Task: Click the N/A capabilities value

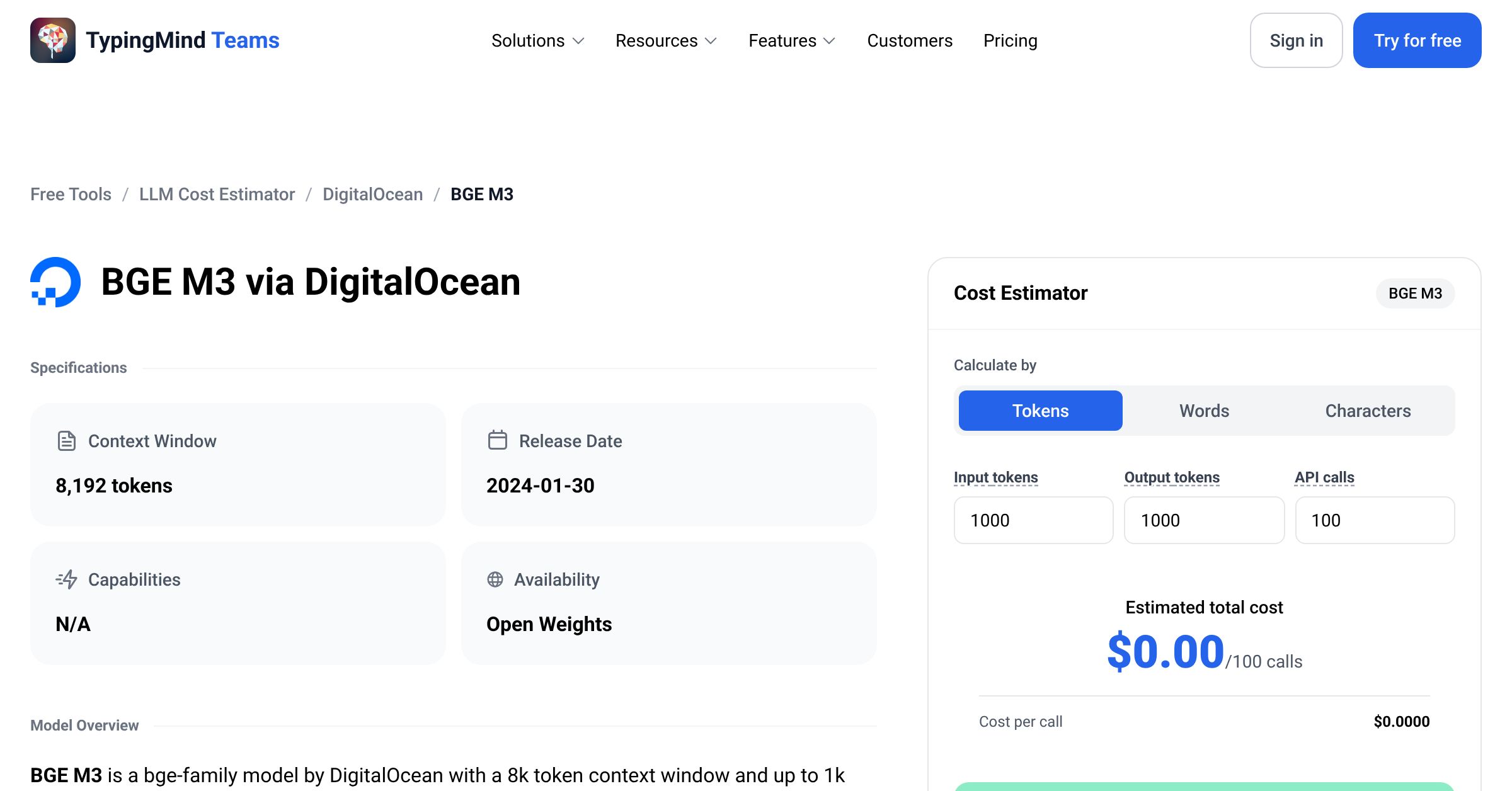Action: coord(73,624)
